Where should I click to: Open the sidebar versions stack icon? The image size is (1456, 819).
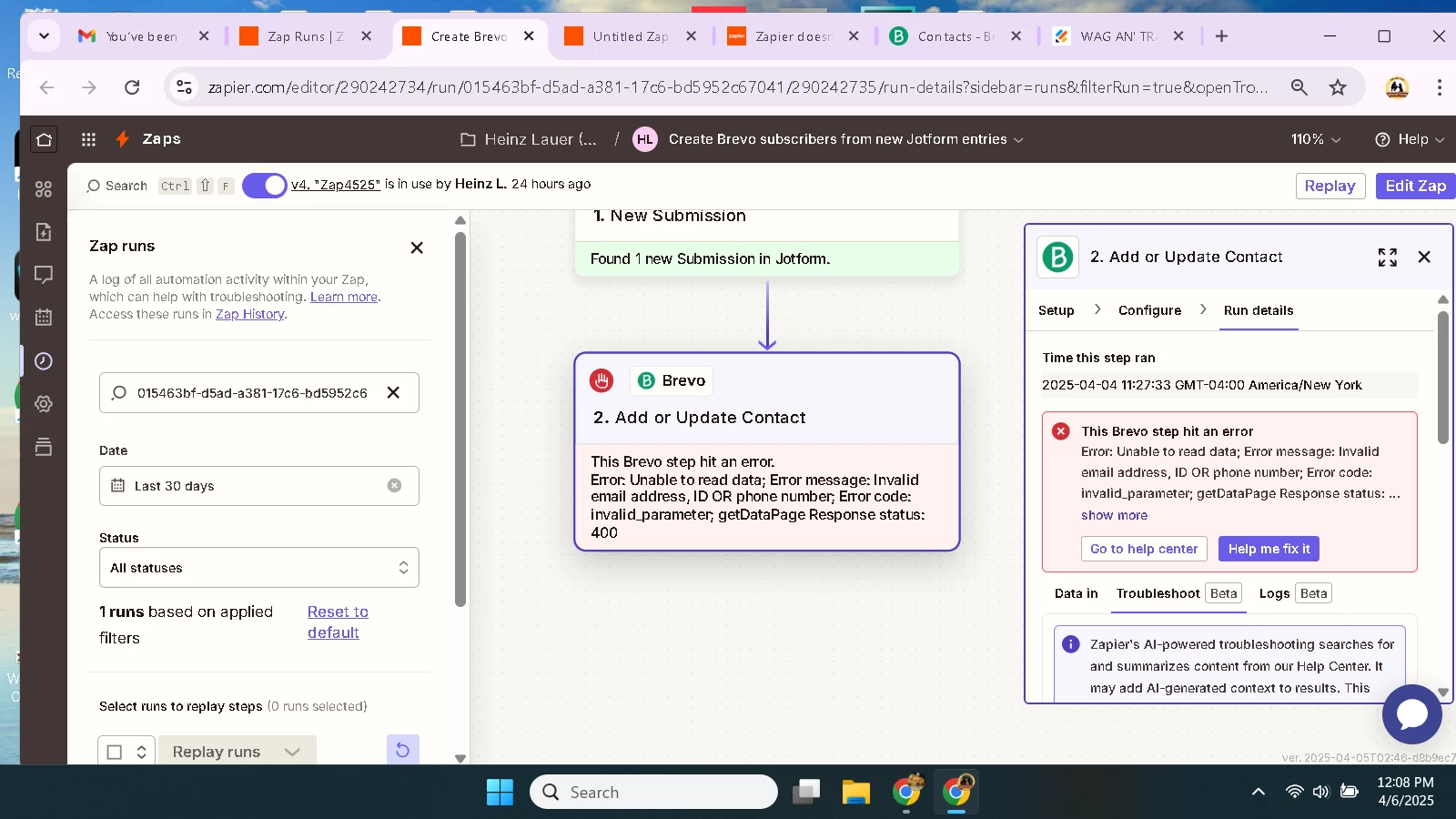coord(44,447)
